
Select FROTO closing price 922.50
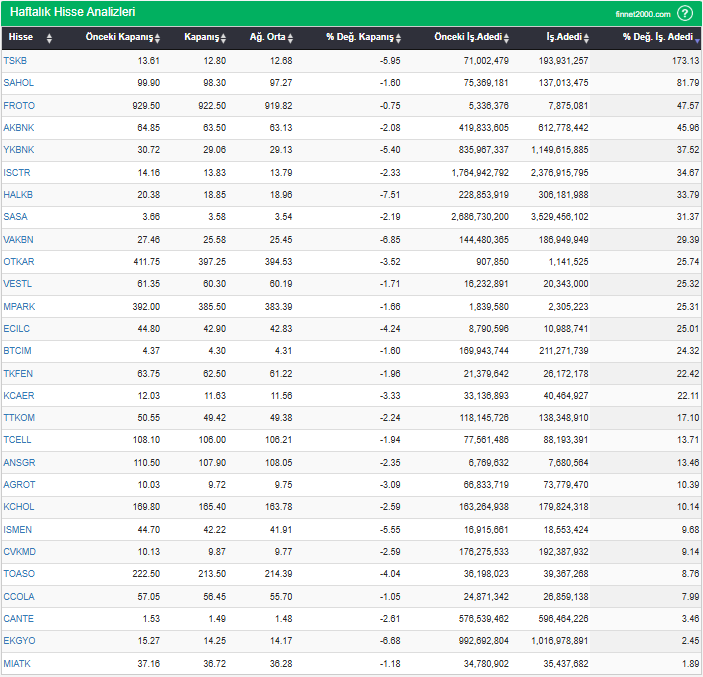[212, 105]
